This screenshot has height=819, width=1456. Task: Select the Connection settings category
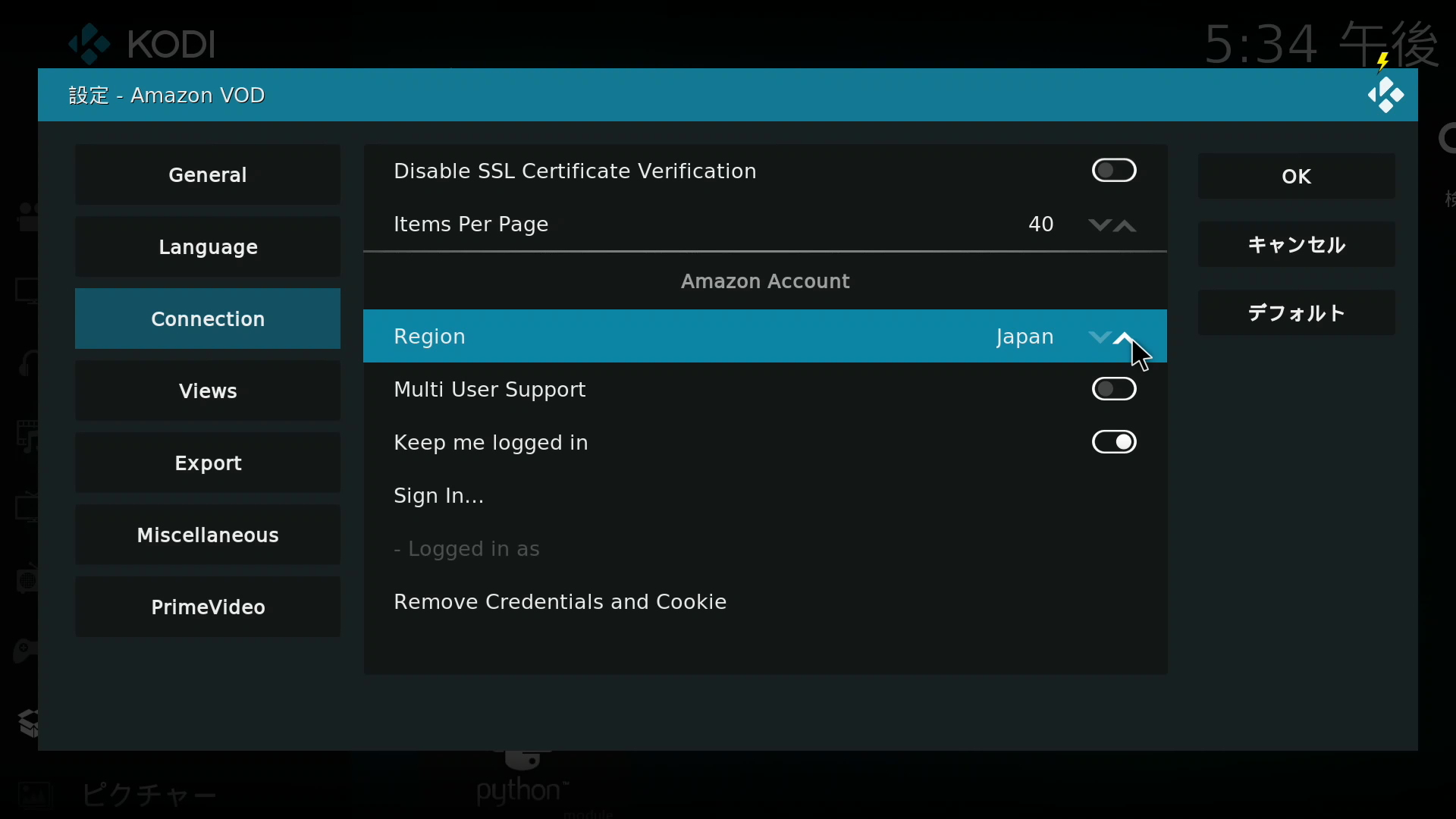coord(208,318)
